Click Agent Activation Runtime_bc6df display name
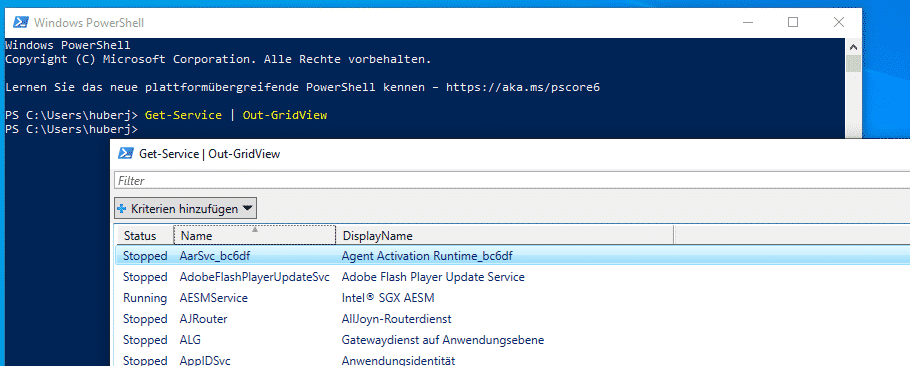Screen dimensions: 910x366 tap(427, 256)
